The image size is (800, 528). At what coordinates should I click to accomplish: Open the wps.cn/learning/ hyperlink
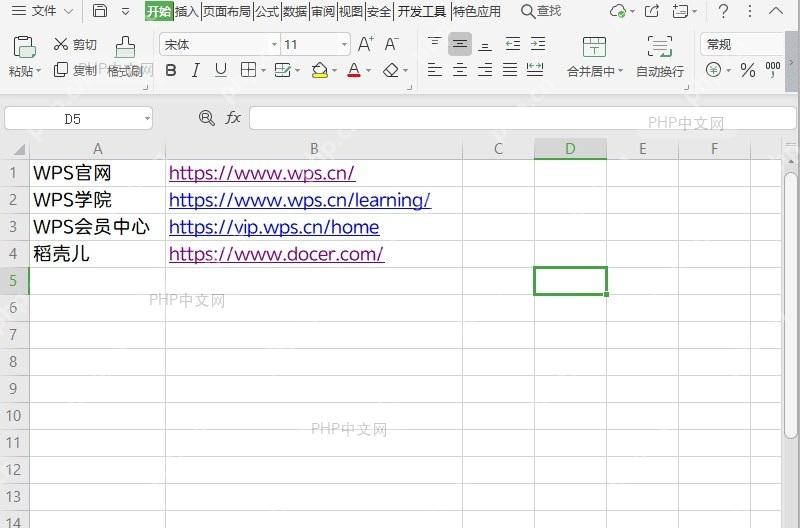click(300, 200)
